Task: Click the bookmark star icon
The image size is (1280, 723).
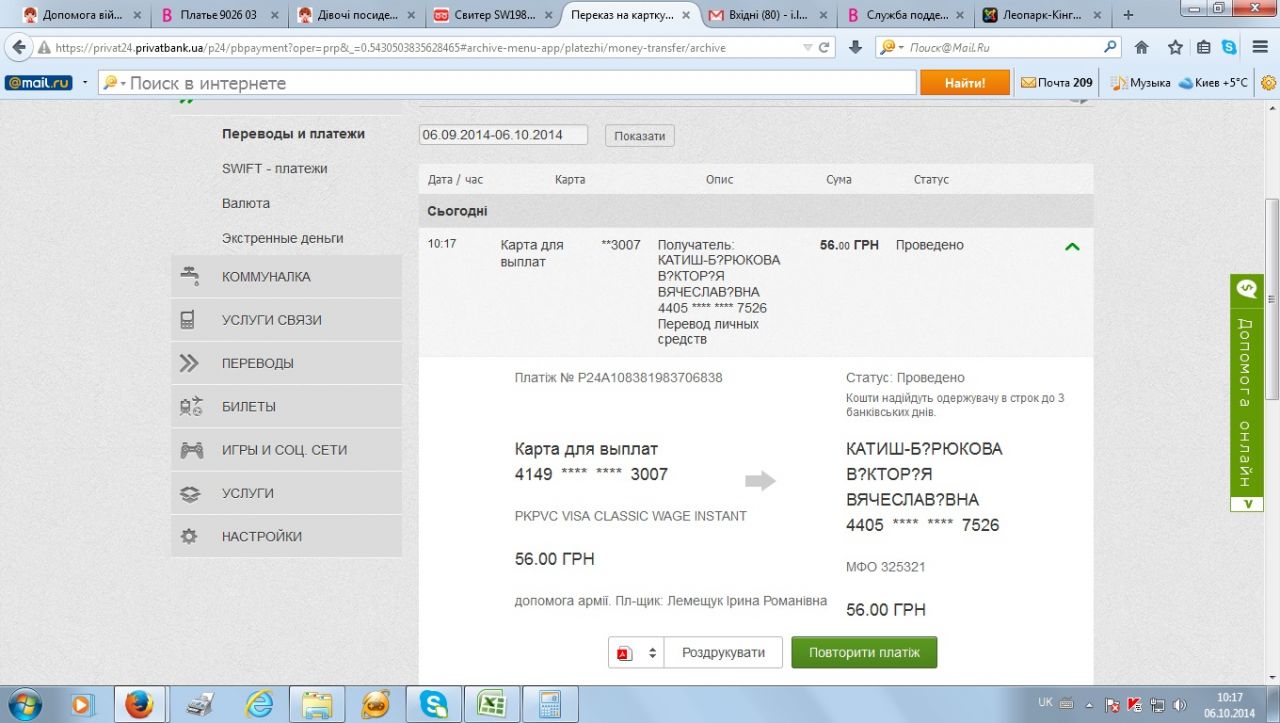Action: tap(1175, 47)
